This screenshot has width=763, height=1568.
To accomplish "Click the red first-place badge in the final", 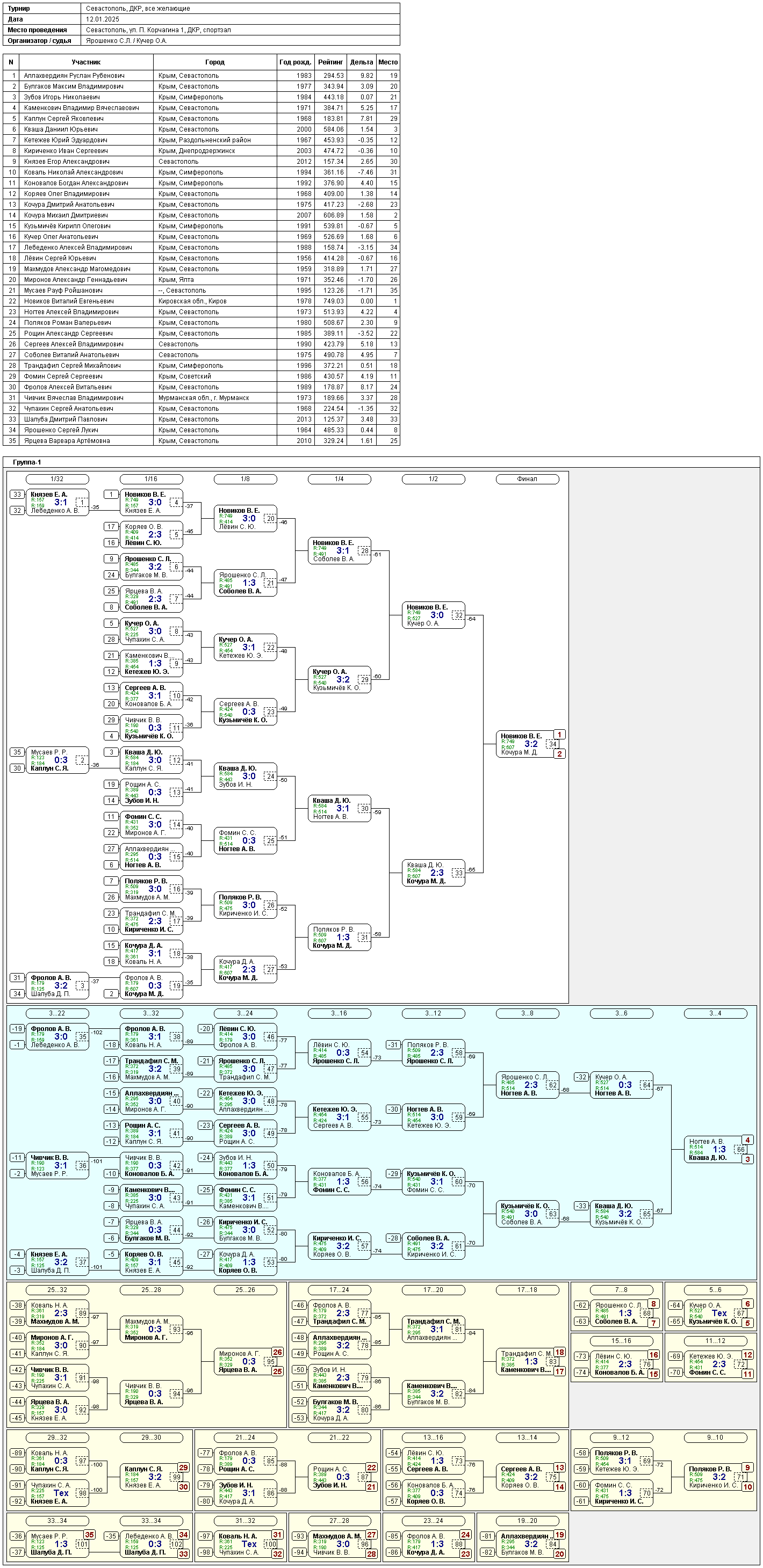I will tap(559, 735).
